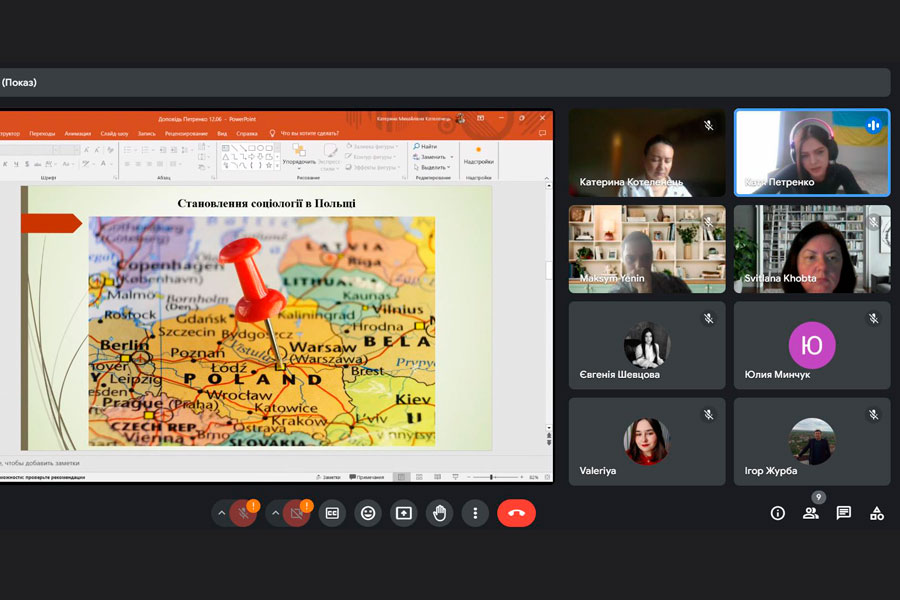Toggle closed captions CC button
Viewport: 900px width, 600px height.
tap(332, 513)
